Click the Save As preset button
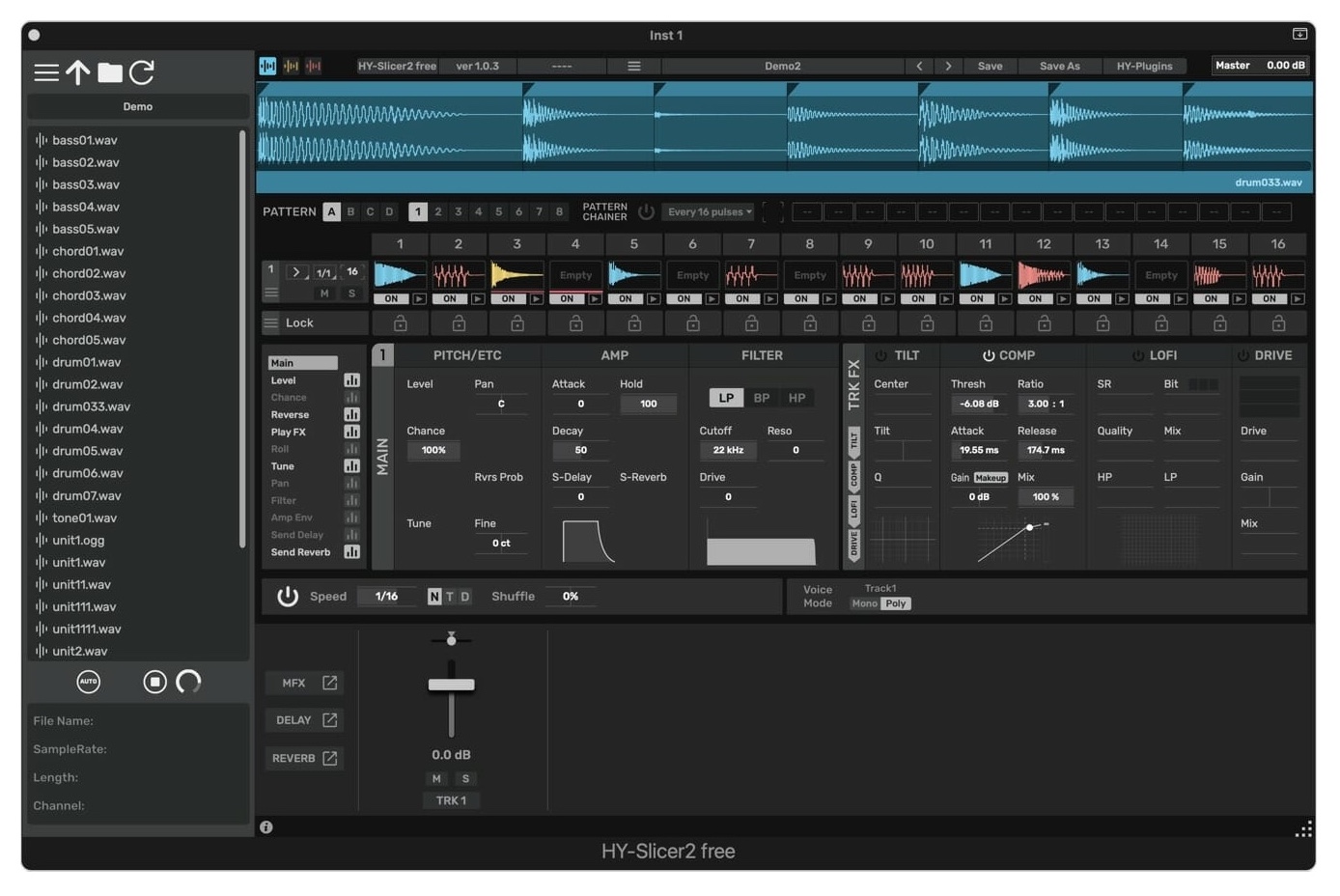Screen dimensions: 1340x896 [x=1059, y=66]
